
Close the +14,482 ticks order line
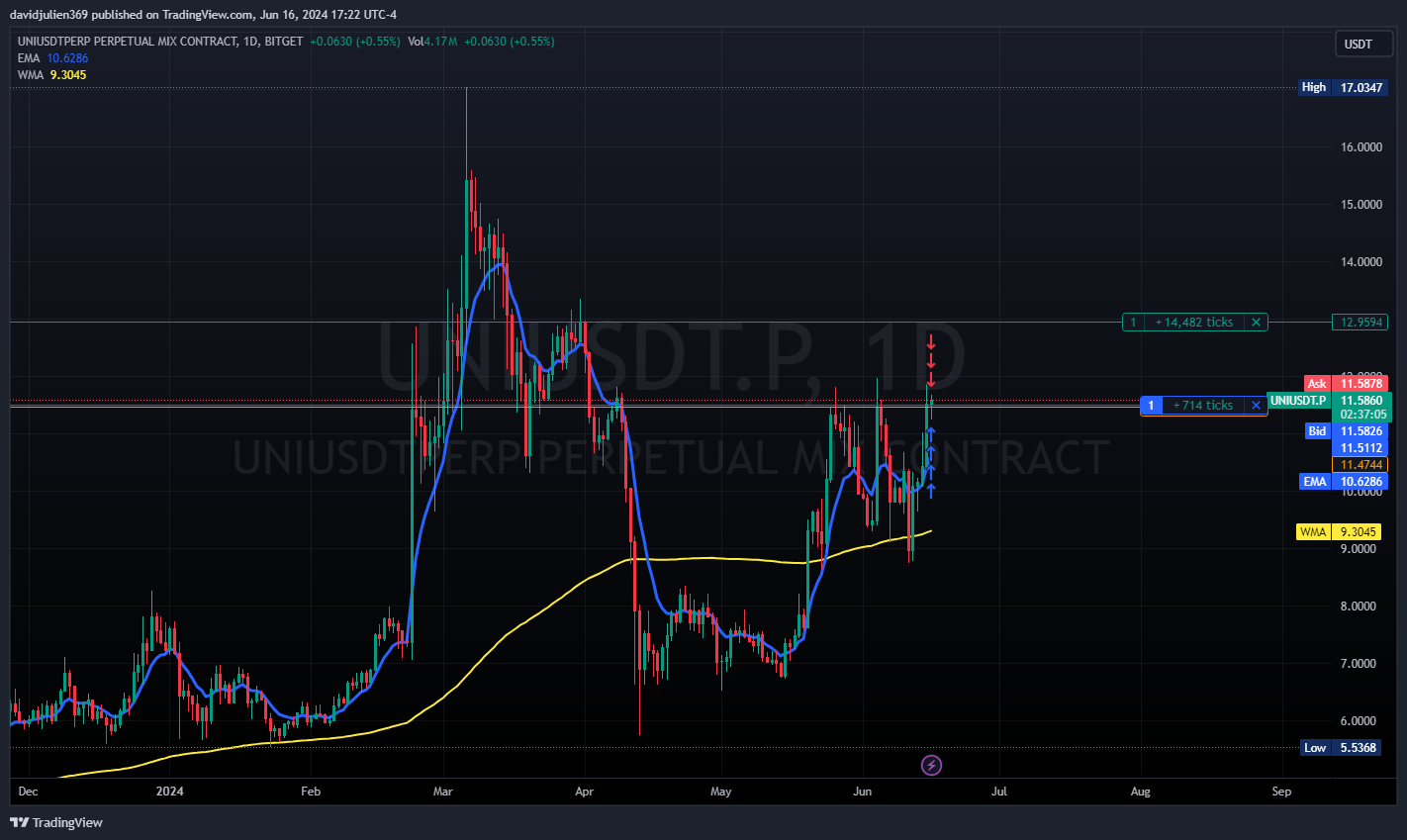click(1256, 322)
